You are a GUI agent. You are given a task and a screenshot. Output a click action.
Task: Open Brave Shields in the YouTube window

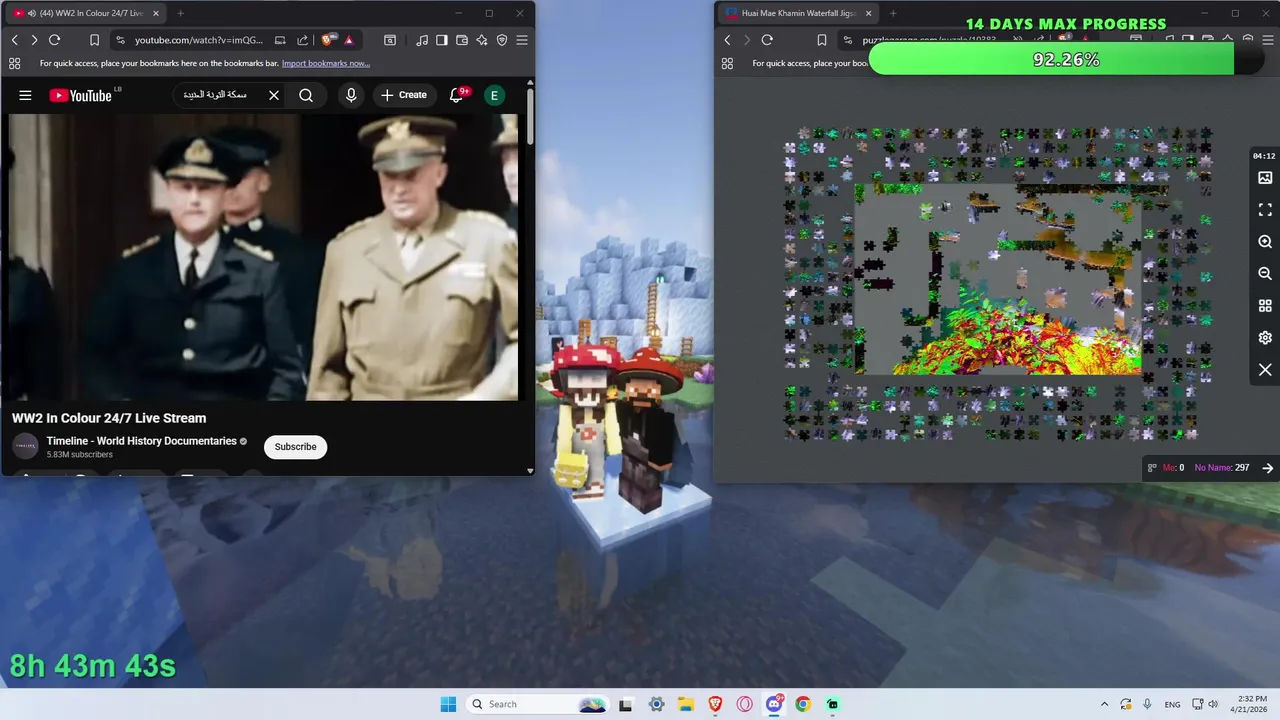click(327, 40)
